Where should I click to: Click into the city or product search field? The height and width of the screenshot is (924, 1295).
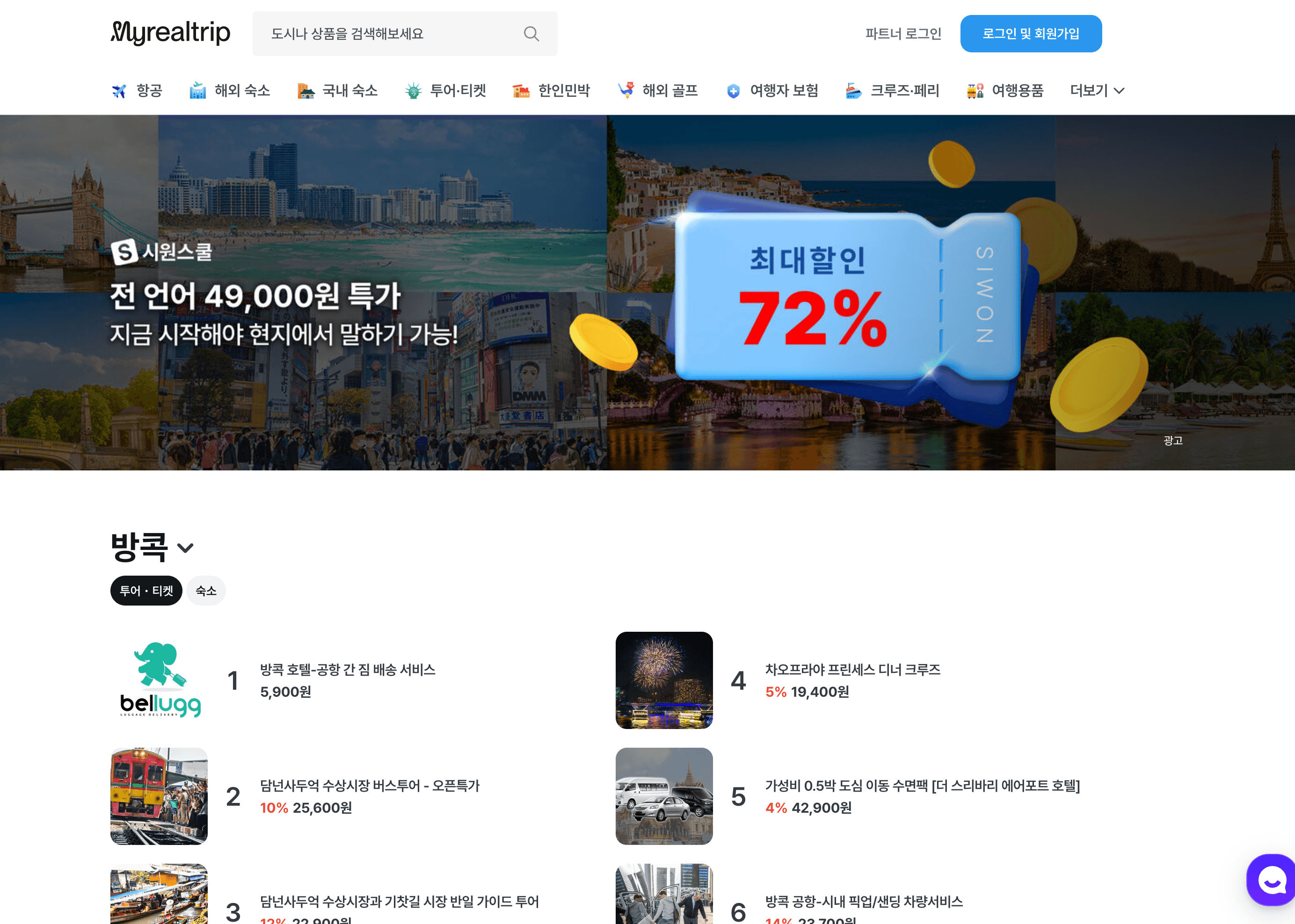[x=387, y=34]
